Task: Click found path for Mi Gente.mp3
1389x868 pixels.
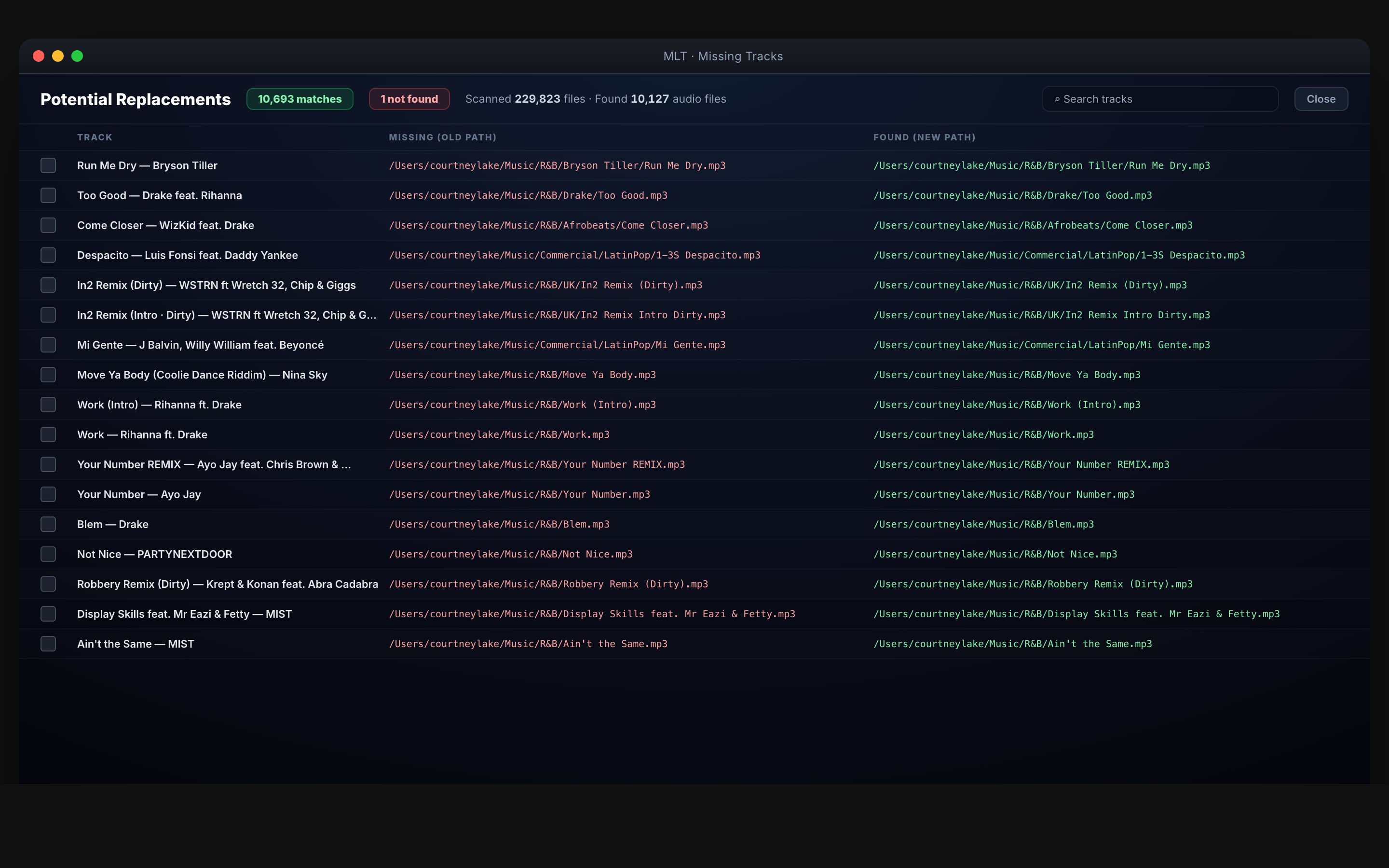Action: tap(1041, 344)
